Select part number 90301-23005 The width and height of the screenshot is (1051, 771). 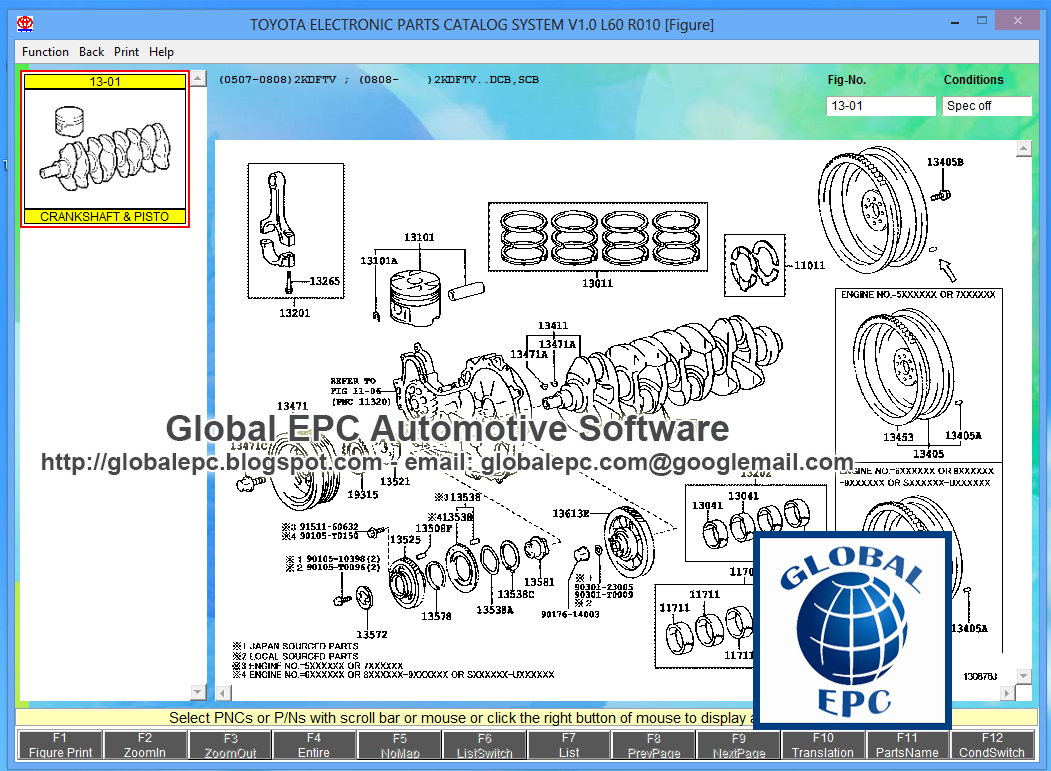[x=604, y=587]
